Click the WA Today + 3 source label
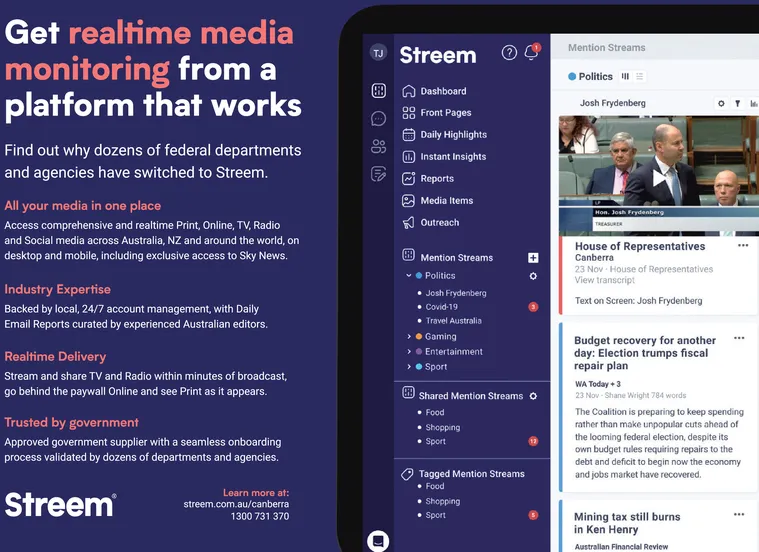Viewport: 759px width, 552px height. (598, 384)
